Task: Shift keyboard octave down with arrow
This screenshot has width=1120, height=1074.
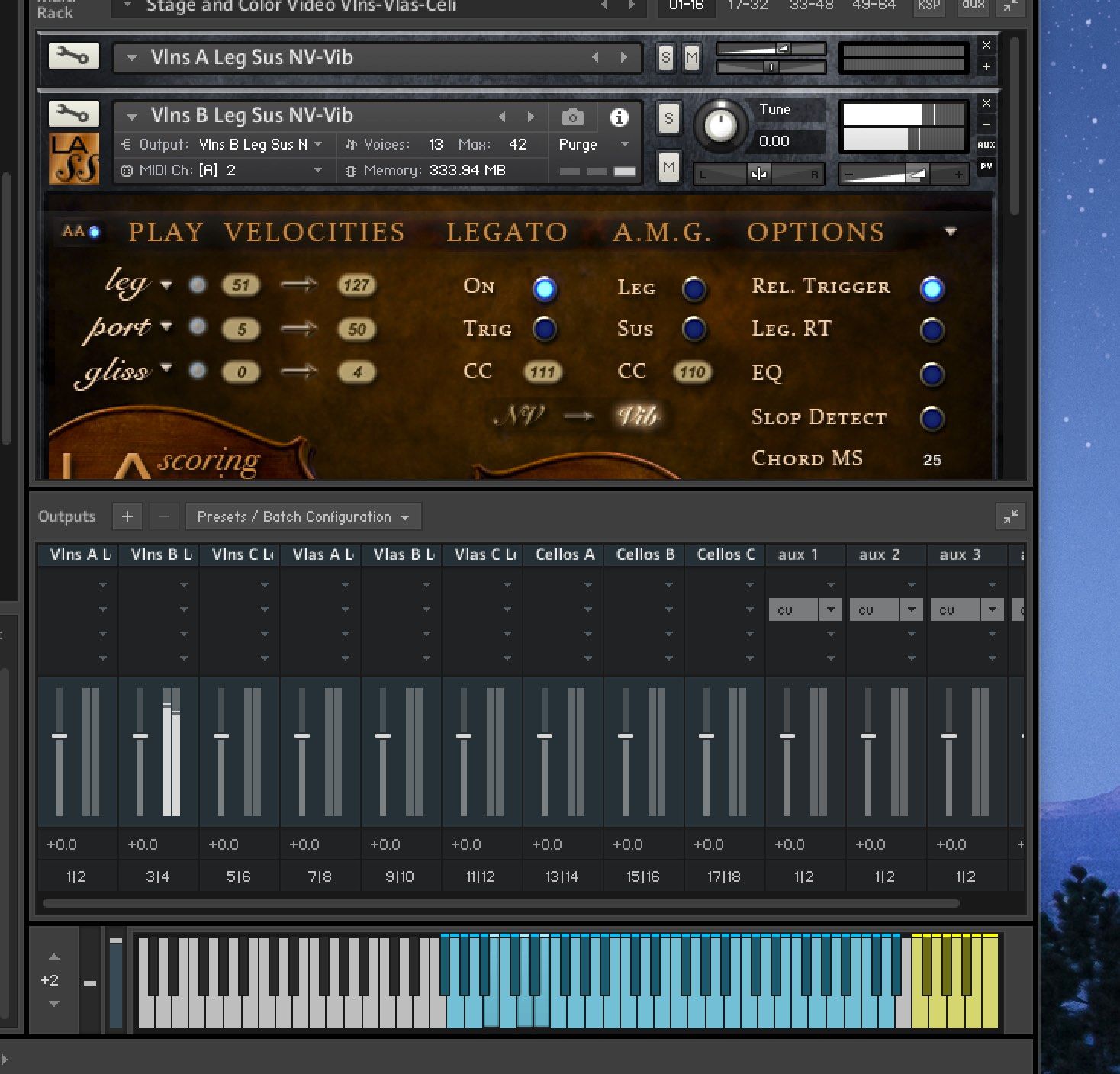Action: coord(53,1004)
